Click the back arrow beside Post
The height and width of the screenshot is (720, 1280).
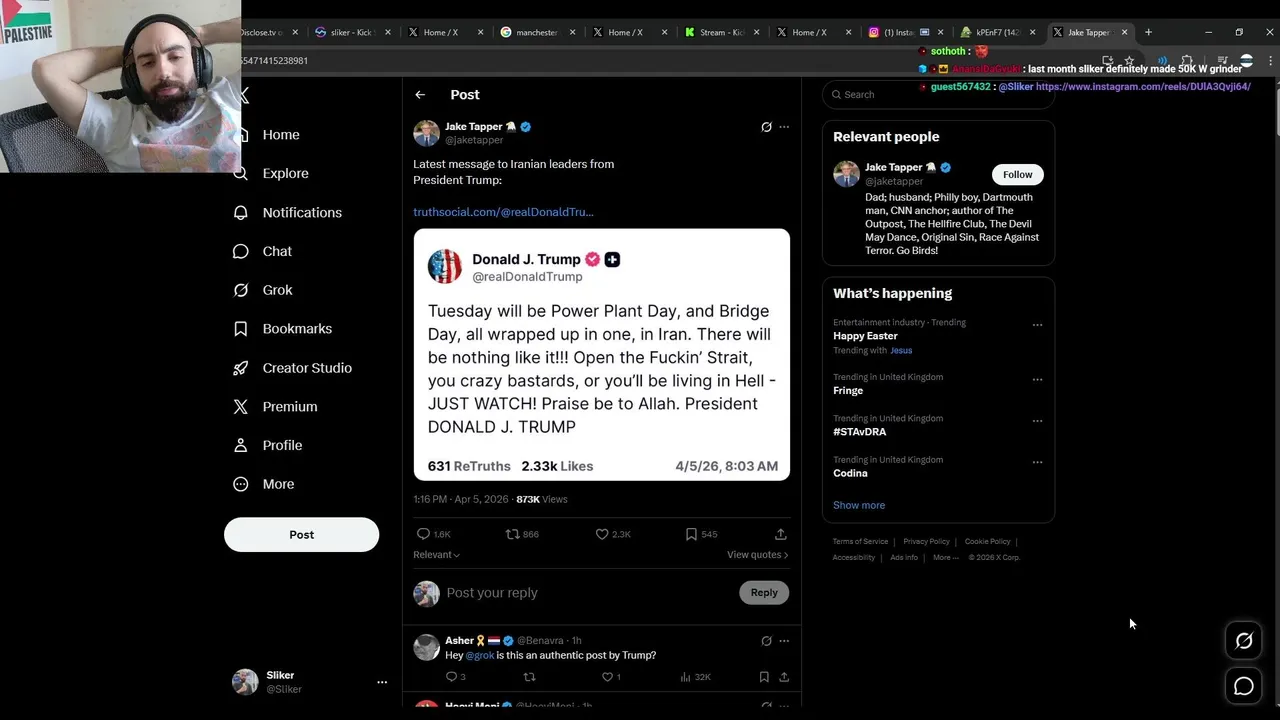420,95
